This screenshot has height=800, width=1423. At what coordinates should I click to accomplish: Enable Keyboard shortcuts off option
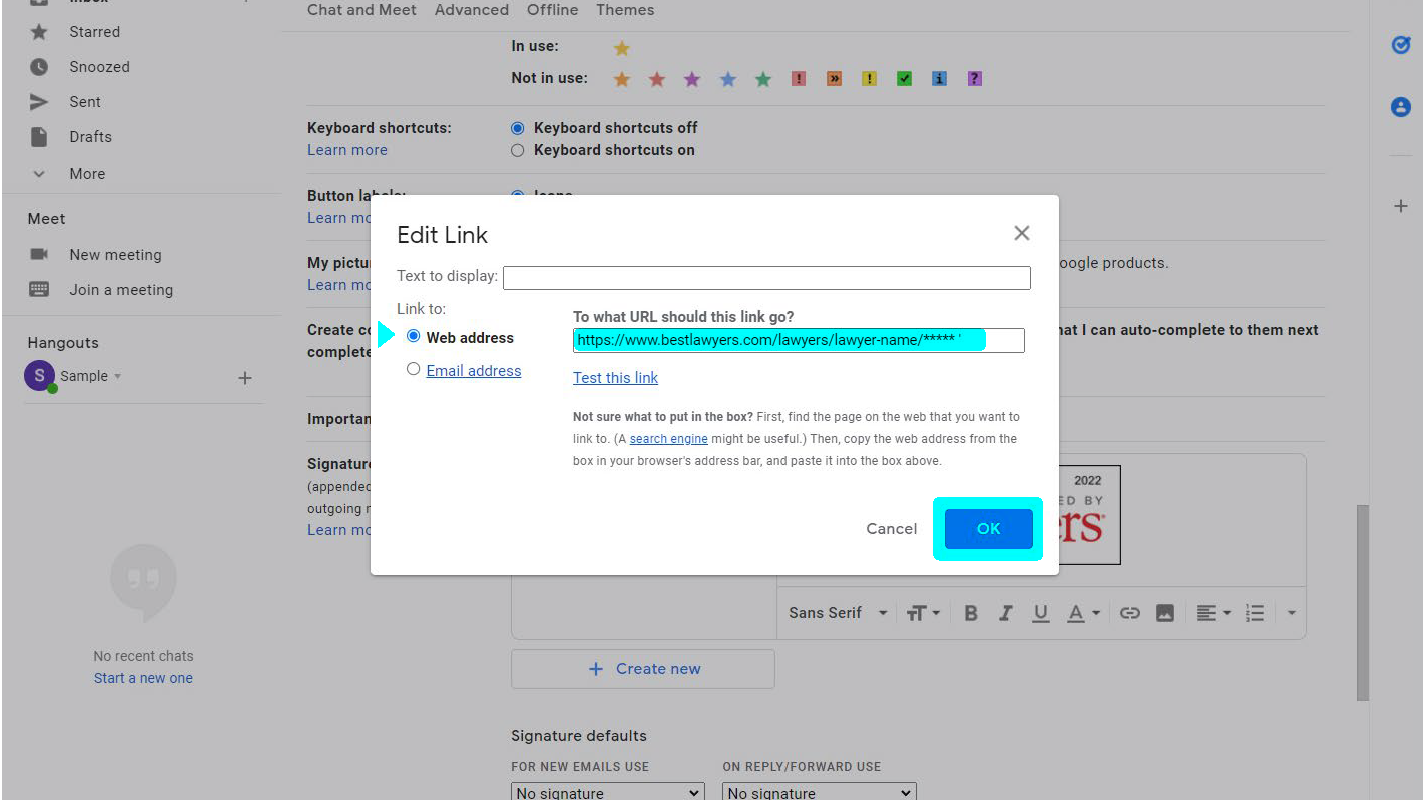[517, 127]
